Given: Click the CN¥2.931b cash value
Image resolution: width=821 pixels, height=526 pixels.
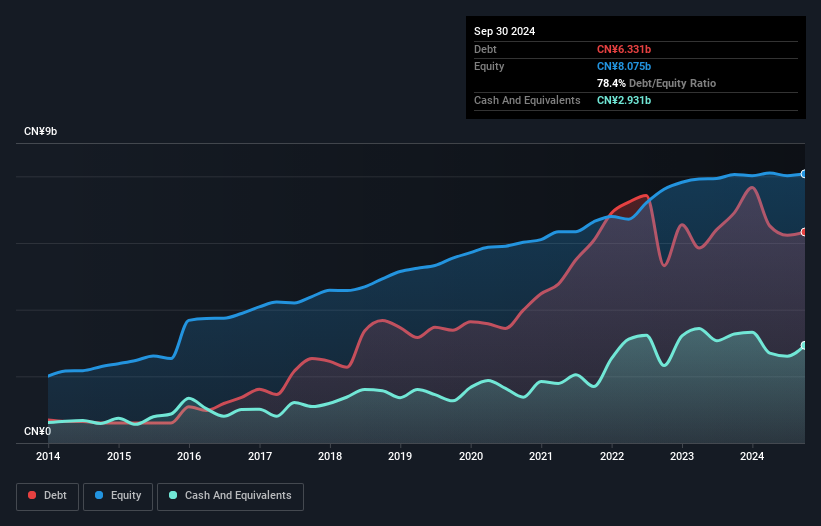Looking at the screenshot, I should (624, 100).
